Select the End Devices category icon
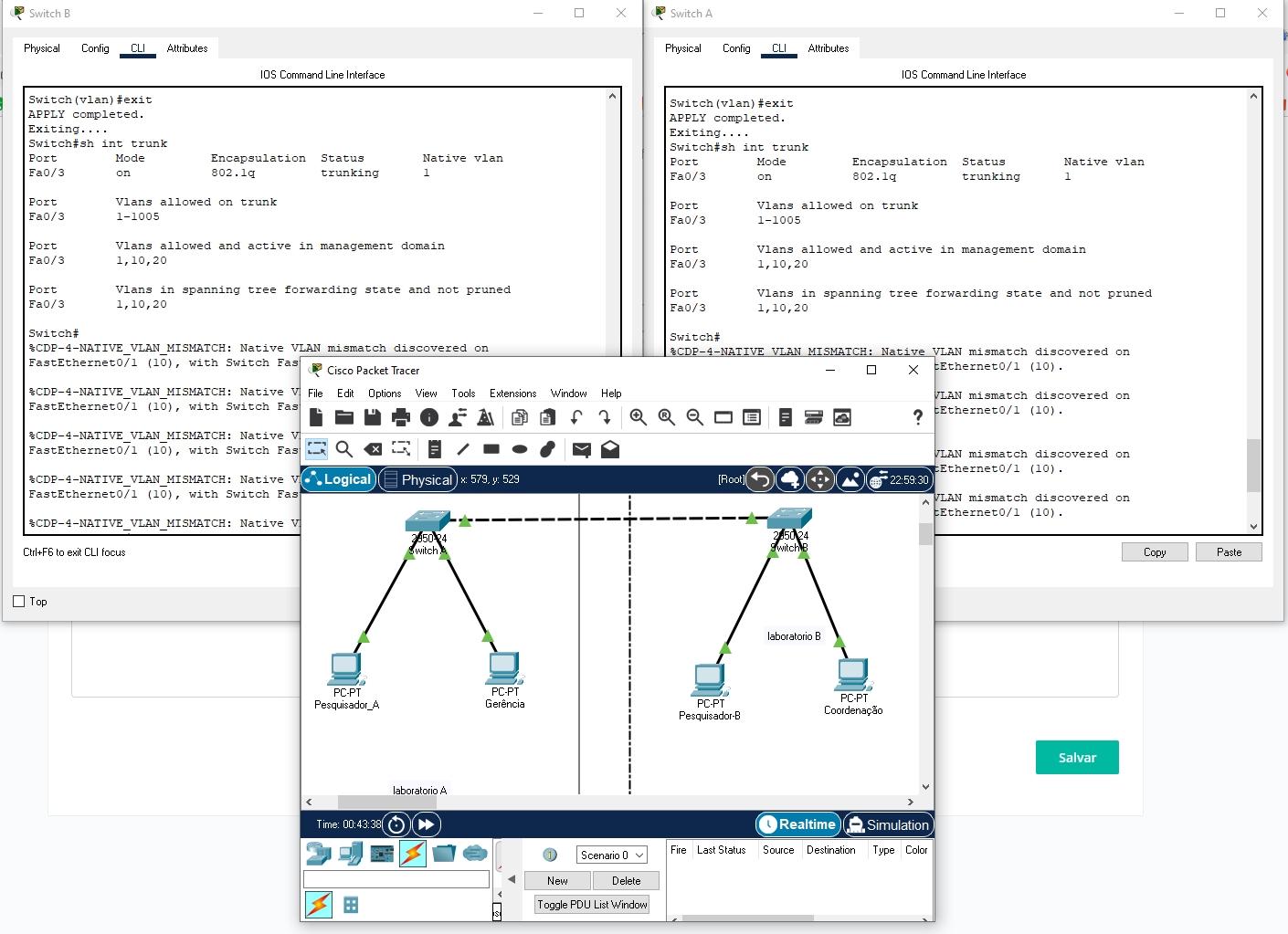Screen dimensions: 1288x934 (x=350, y=854)
